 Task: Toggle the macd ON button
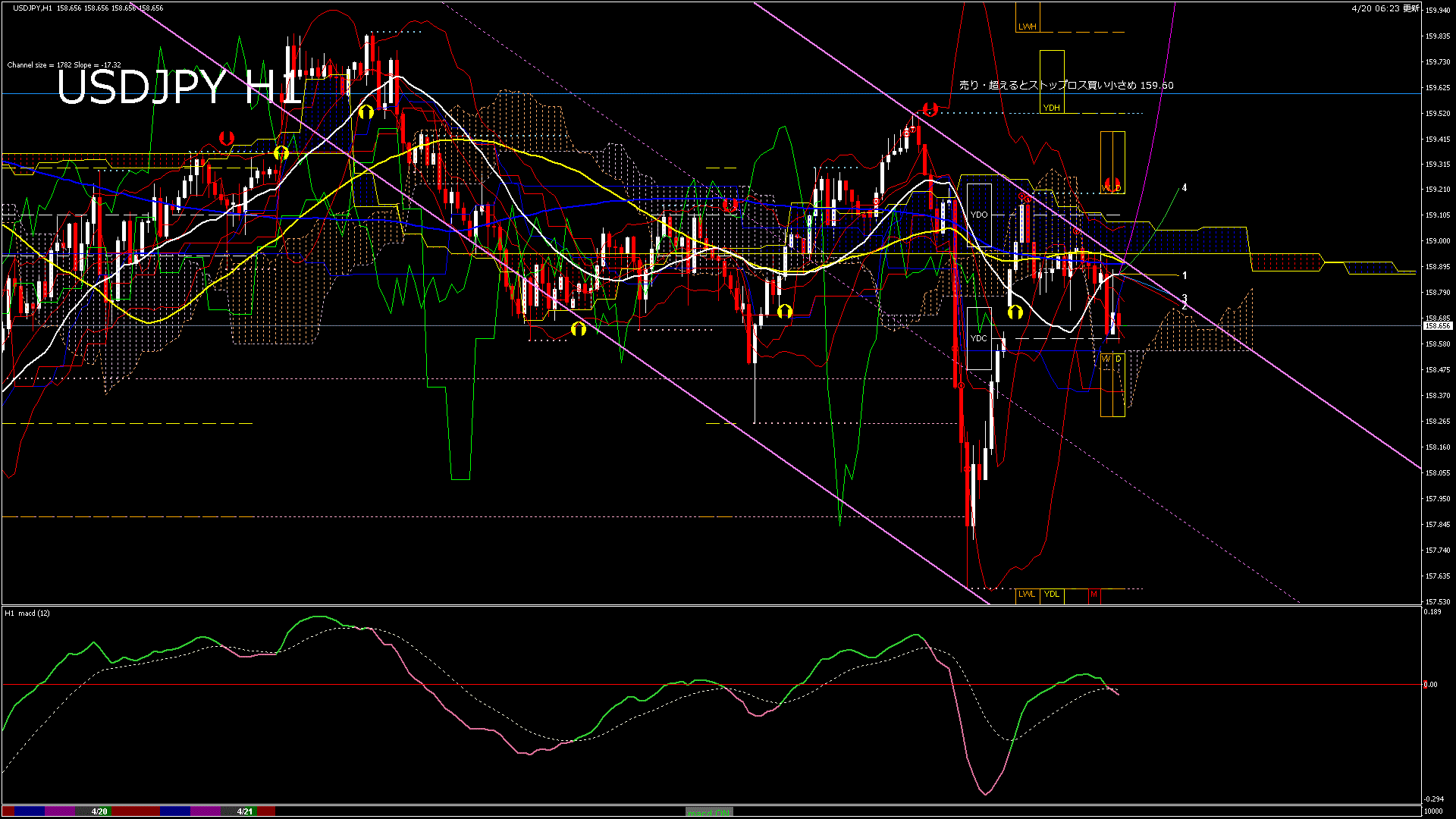point(709,812)
